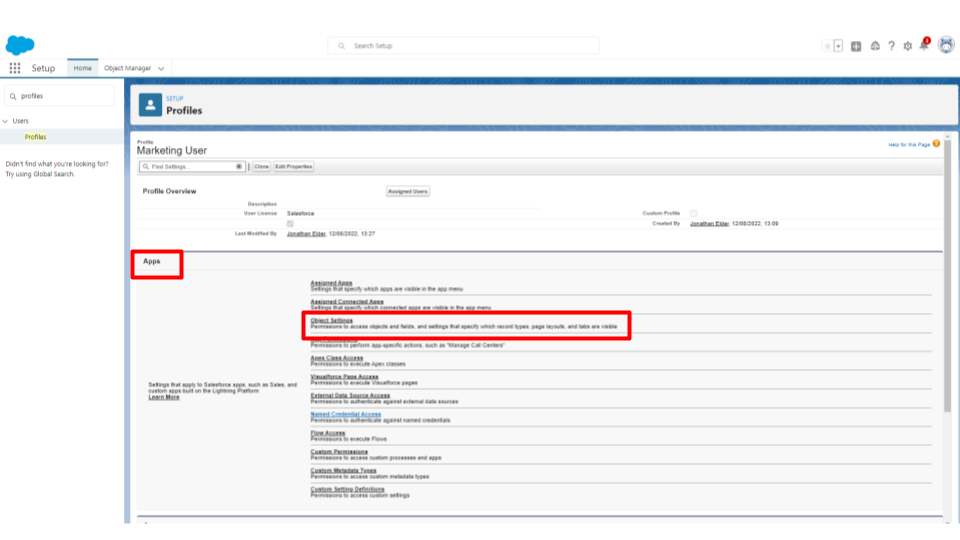The width and height of the screenshot is (960, 540).
Task: Click the Assigned Users button
Action: click(x=408, y=192)
